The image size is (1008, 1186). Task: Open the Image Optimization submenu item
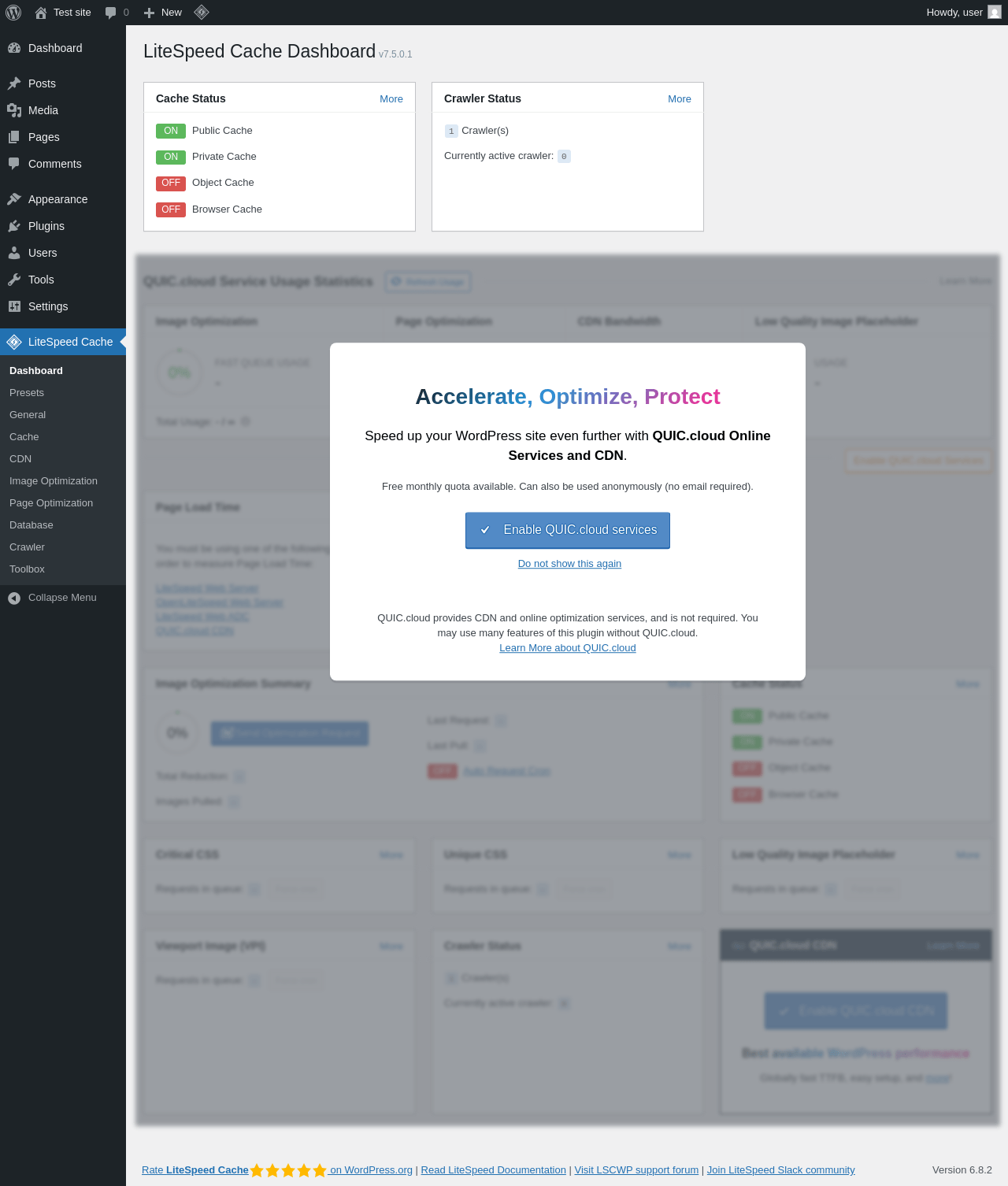pos(54,481)
